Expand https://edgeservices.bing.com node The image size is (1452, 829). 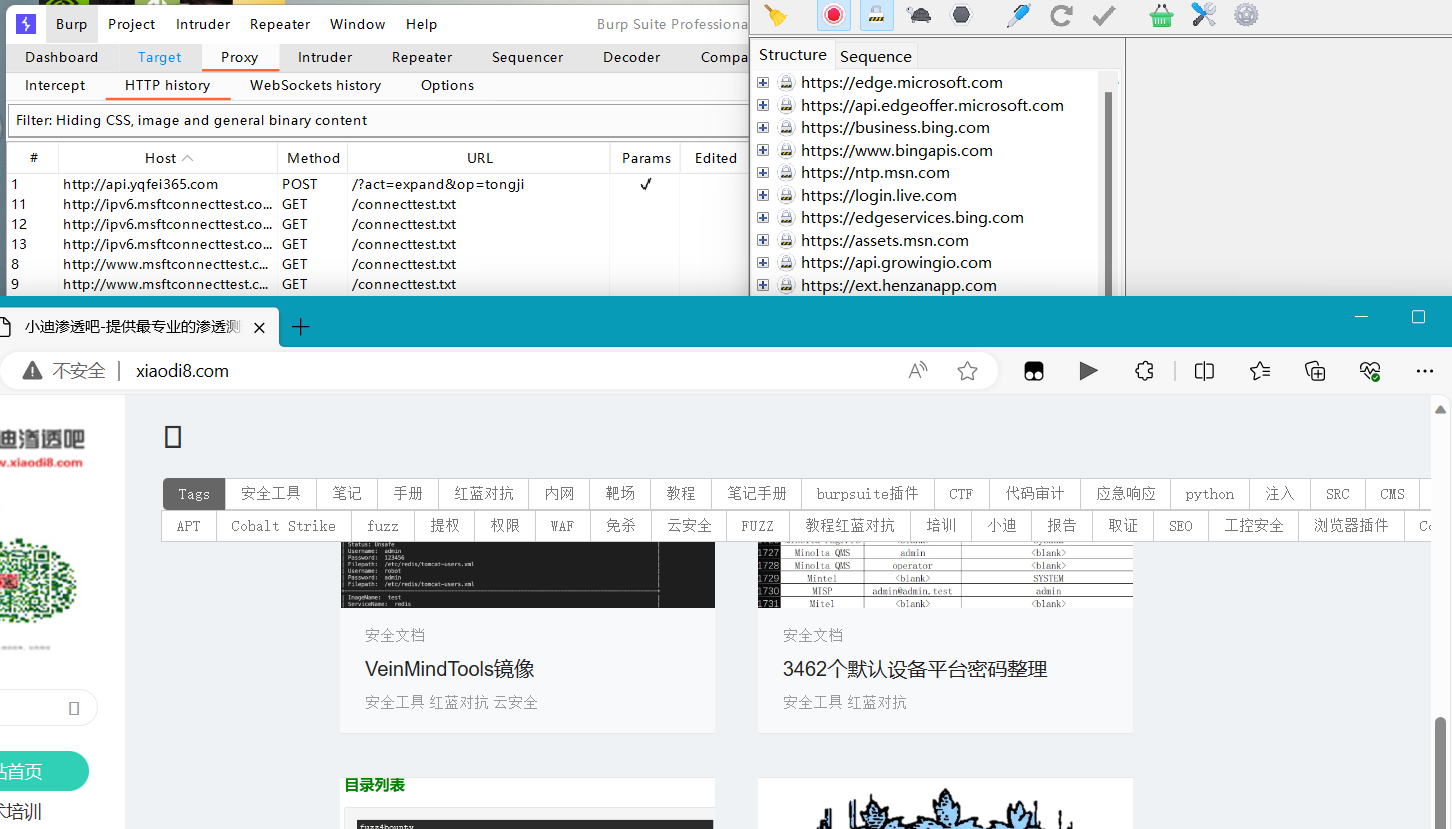coord(763,218)
